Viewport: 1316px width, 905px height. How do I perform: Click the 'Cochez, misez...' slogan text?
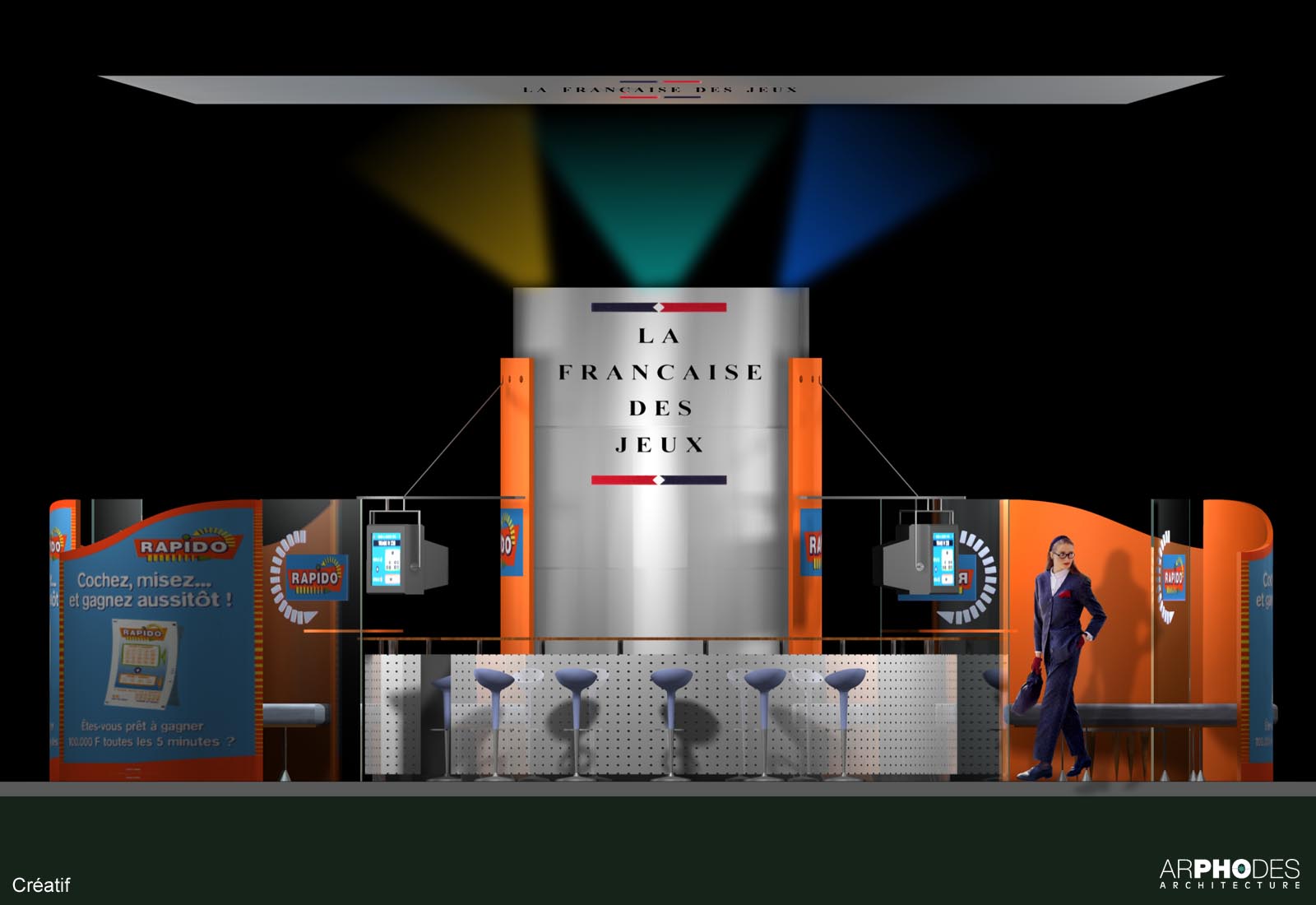pos(144,580)
